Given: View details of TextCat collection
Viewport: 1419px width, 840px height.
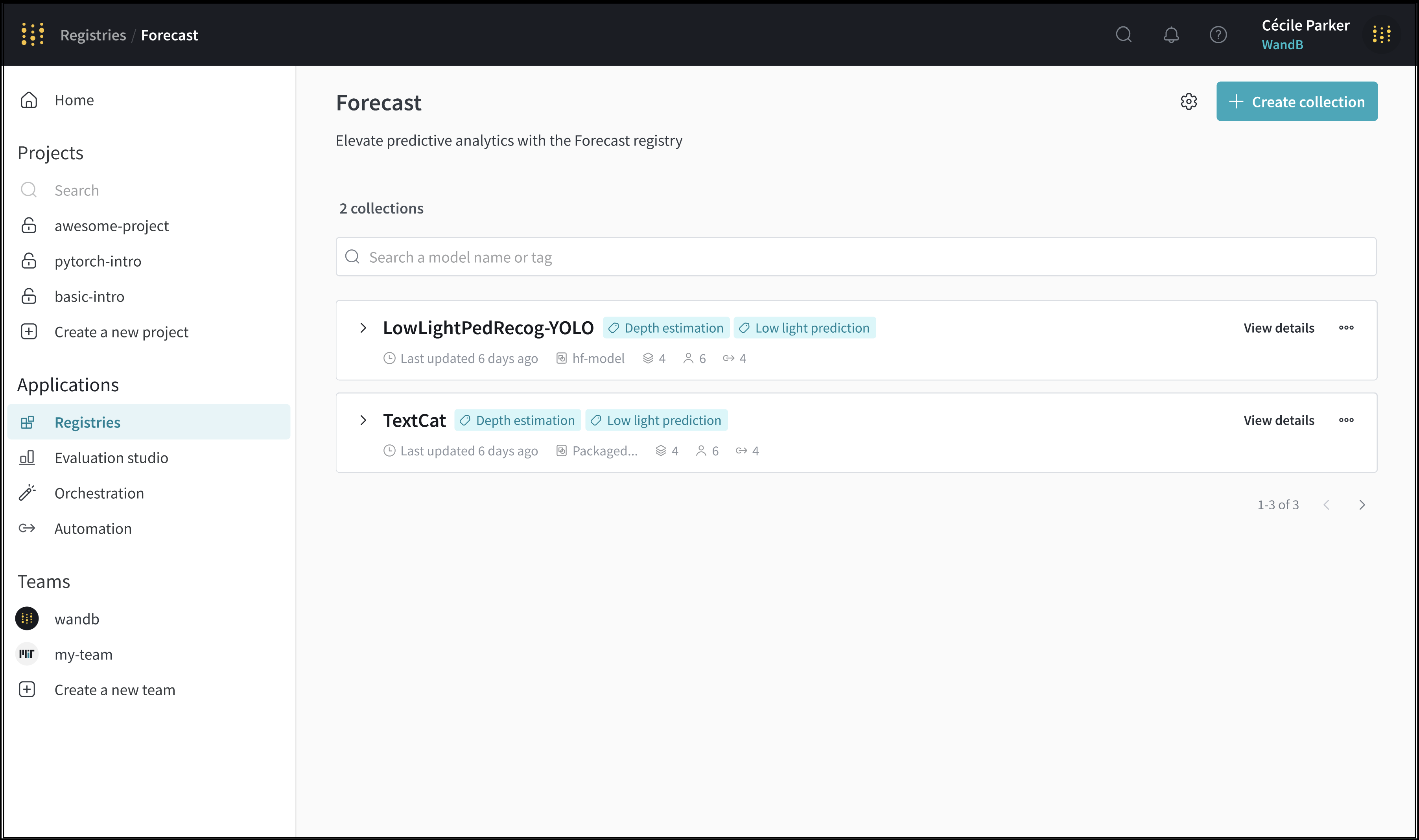Looking at the screenshot, I should click(x=1279, y=420).
